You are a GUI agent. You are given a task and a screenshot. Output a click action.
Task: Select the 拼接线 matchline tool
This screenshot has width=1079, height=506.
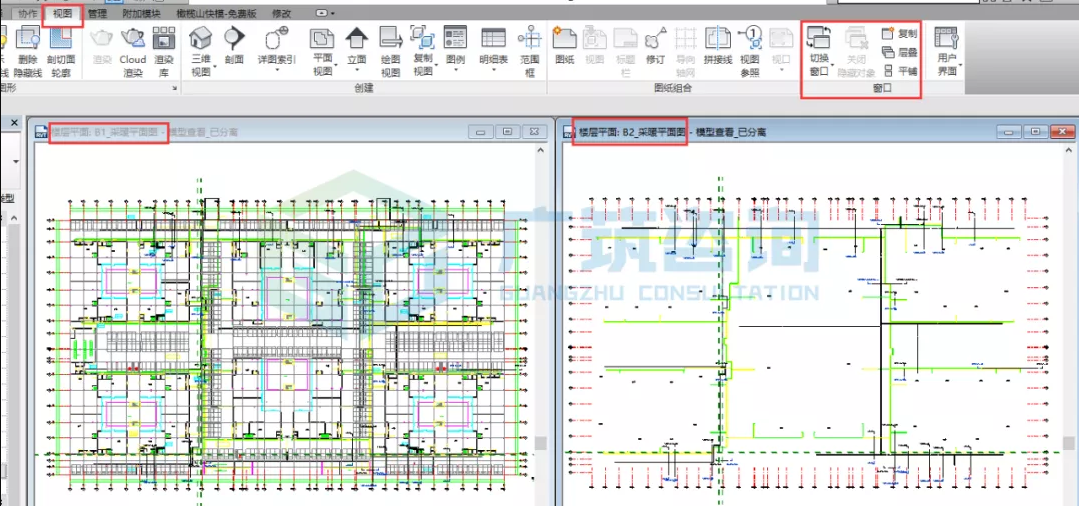[719, 45]
